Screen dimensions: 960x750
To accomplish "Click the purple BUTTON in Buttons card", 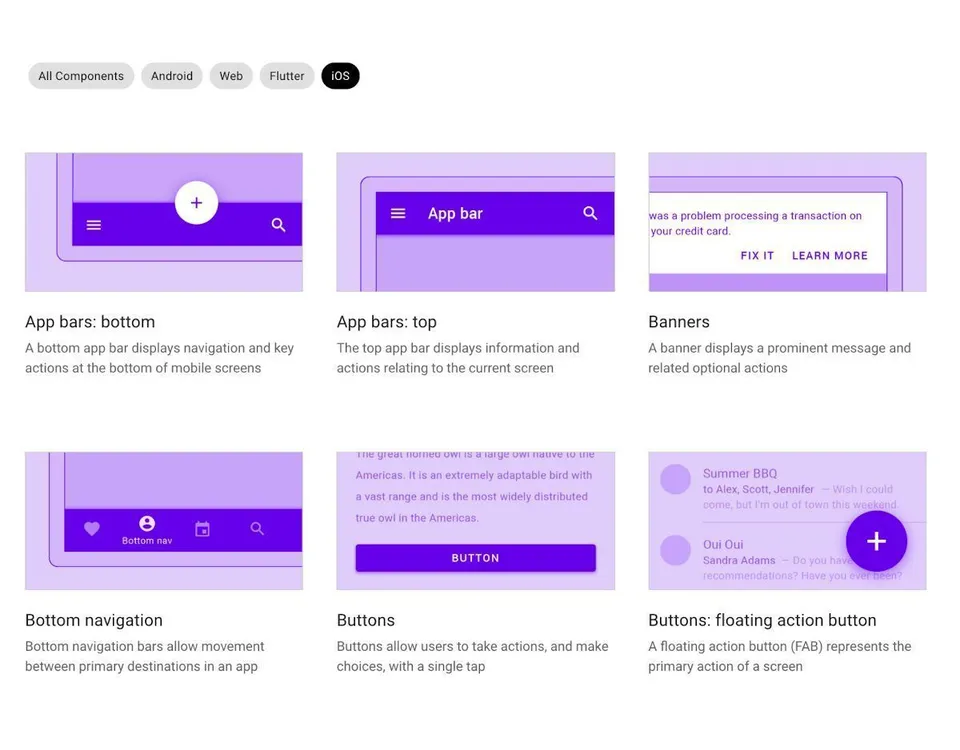I will (x=476, y=558).
